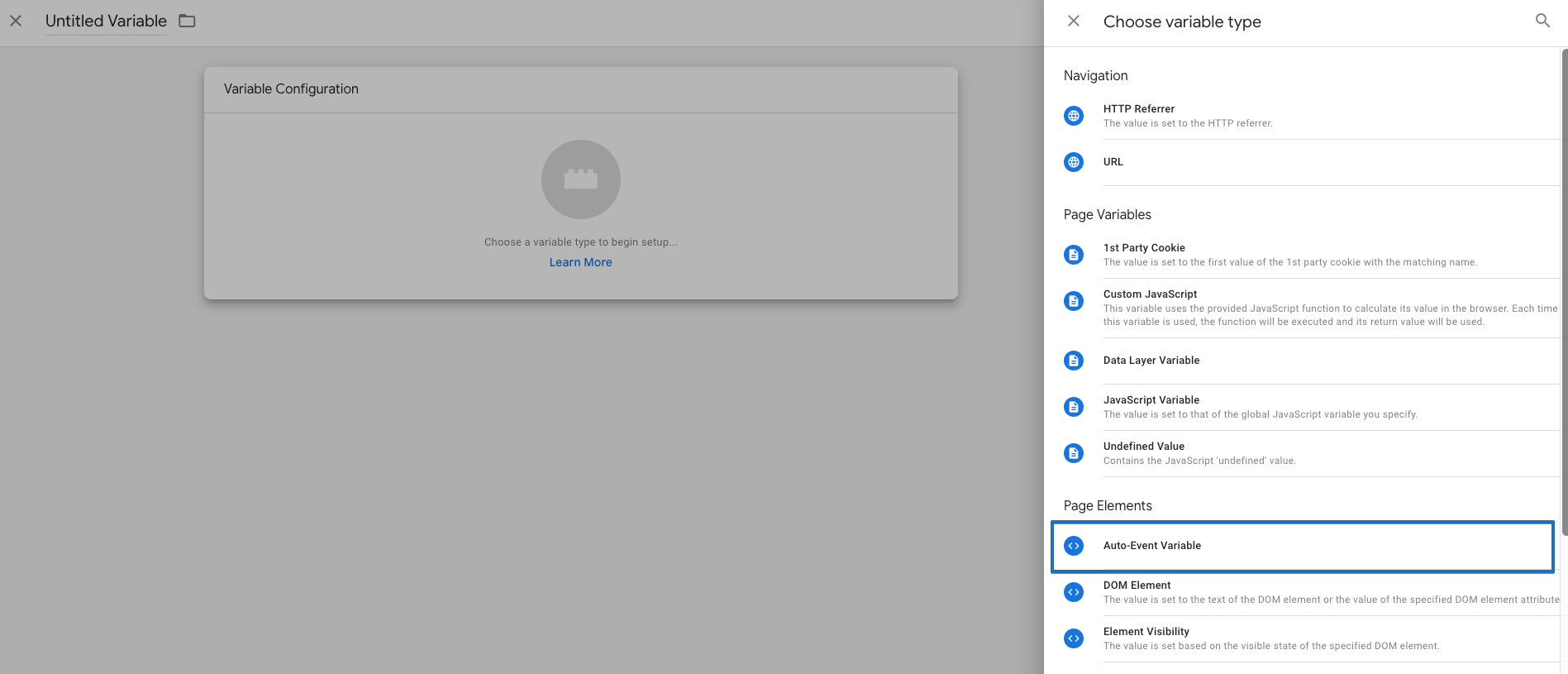This screenshot has height=674, width=1568.
Task: Click the document icon for 1st Party Cookie
Action: tap(1074, 255)
